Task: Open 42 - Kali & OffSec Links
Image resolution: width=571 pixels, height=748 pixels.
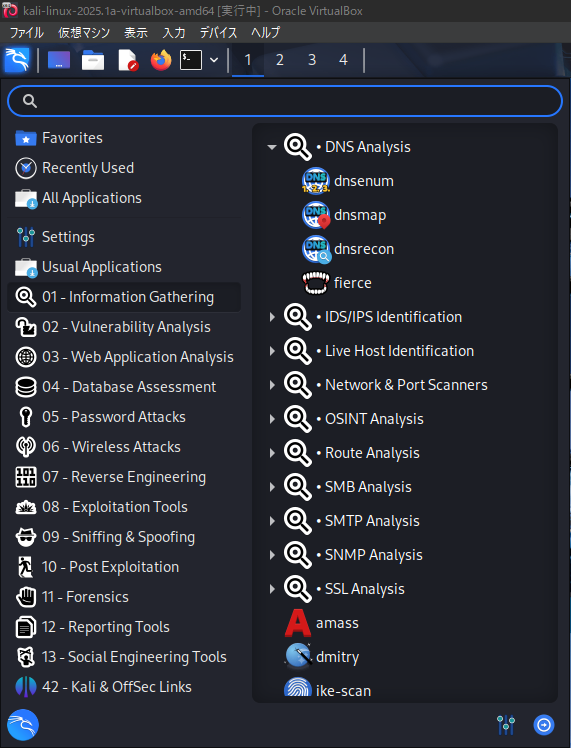Action: point(124,687)
